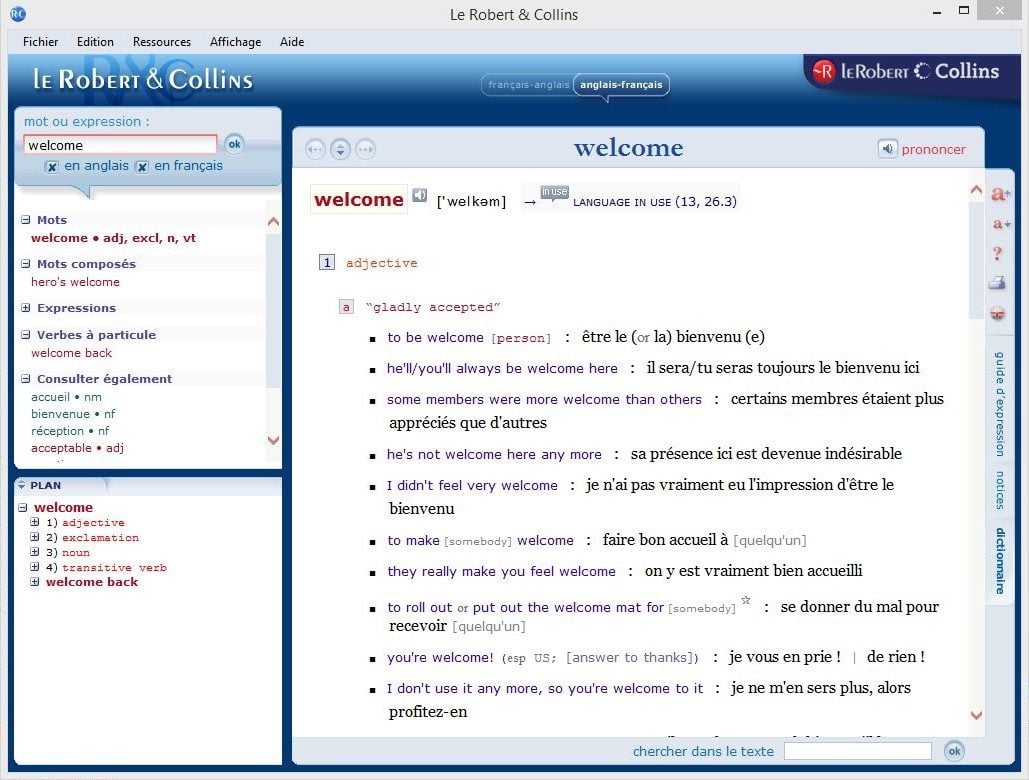Select the dictionnaire side tab
Screen dimensions: 1029x780
pos(999,561)
